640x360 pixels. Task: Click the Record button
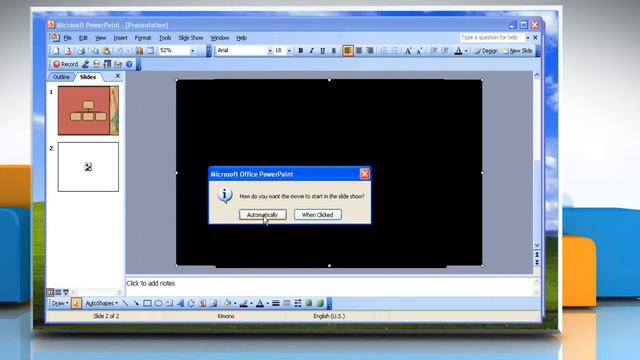coord(65,64)
